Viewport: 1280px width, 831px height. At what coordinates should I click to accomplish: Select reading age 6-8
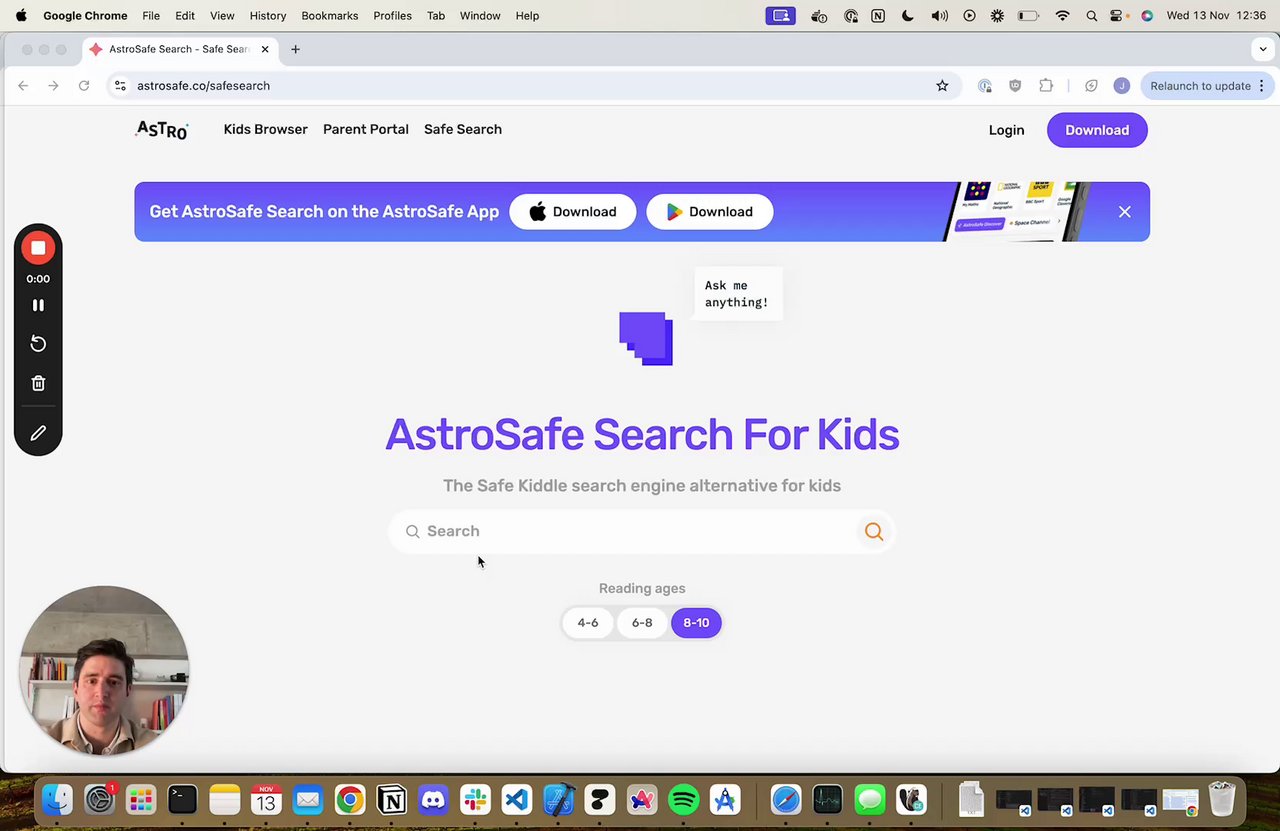642,623
